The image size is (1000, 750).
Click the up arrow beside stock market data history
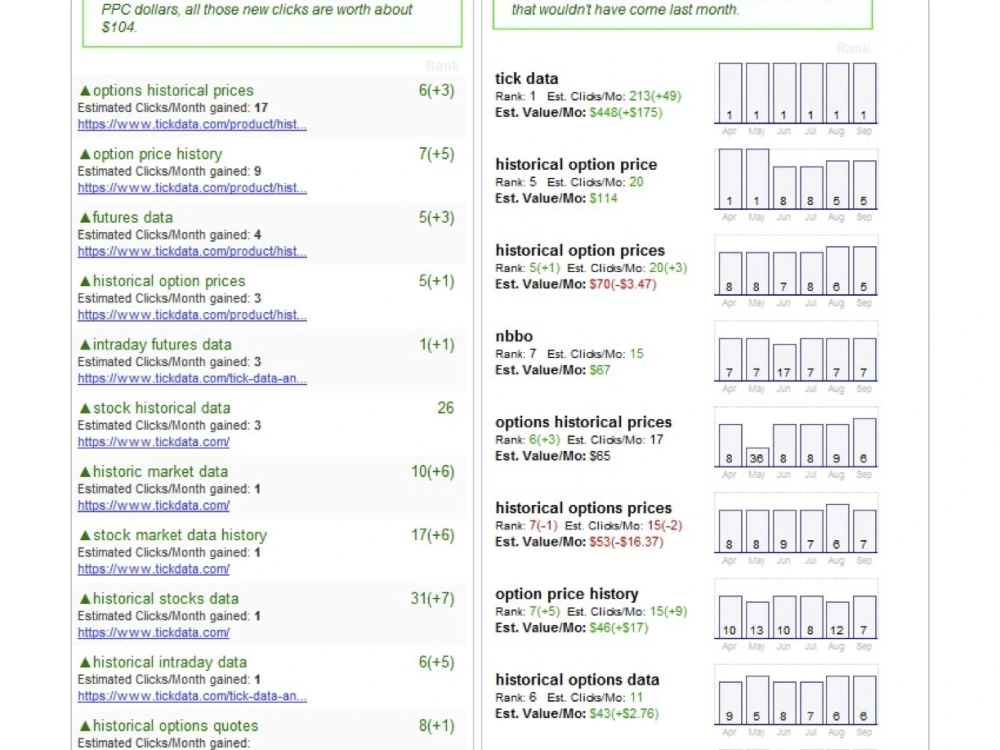point(85,536)
